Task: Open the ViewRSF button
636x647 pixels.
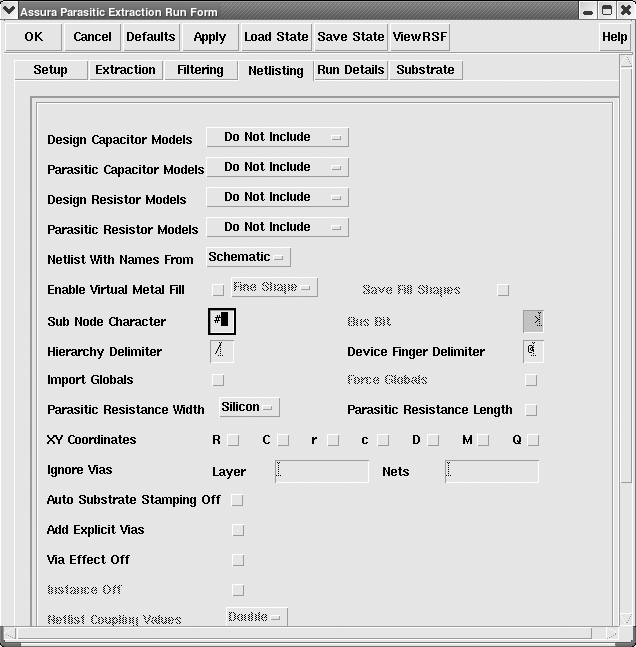Action: point(420,37)
